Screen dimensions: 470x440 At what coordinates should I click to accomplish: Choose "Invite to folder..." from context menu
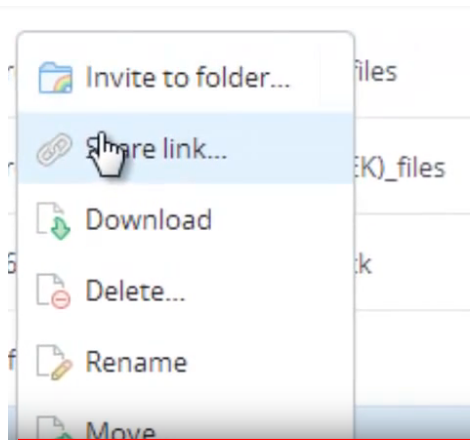(188, 77)
